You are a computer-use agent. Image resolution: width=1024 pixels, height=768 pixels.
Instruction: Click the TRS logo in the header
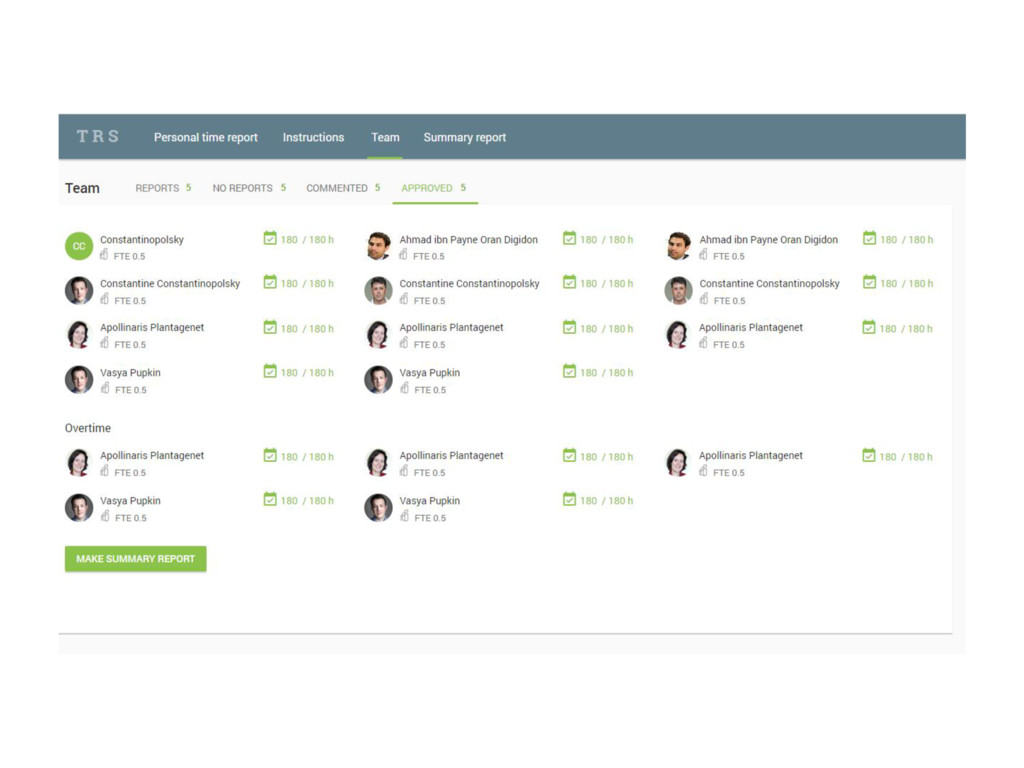[98, 136]
